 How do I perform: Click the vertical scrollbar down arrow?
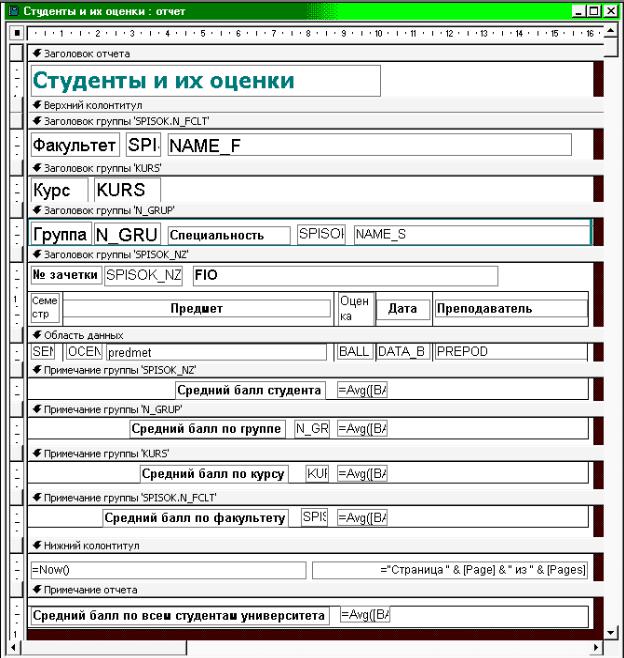611,632
